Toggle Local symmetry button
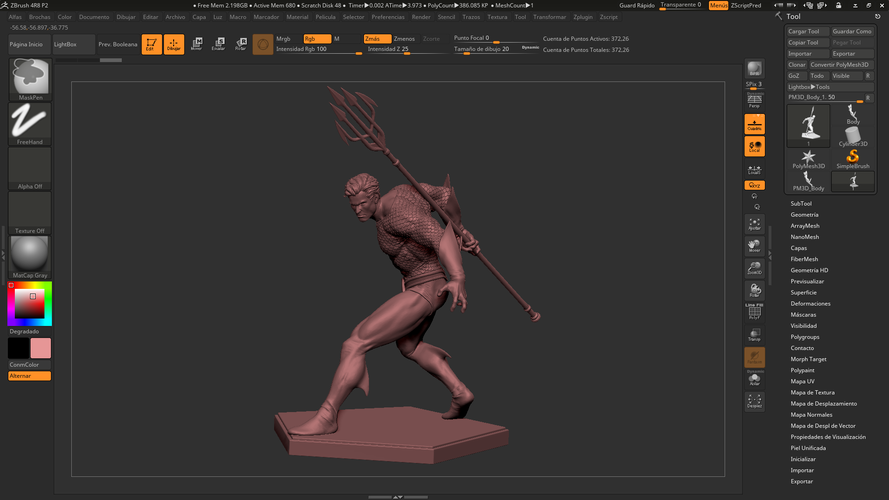This screenshot has height=500, width=889. [x=755, y=147]
